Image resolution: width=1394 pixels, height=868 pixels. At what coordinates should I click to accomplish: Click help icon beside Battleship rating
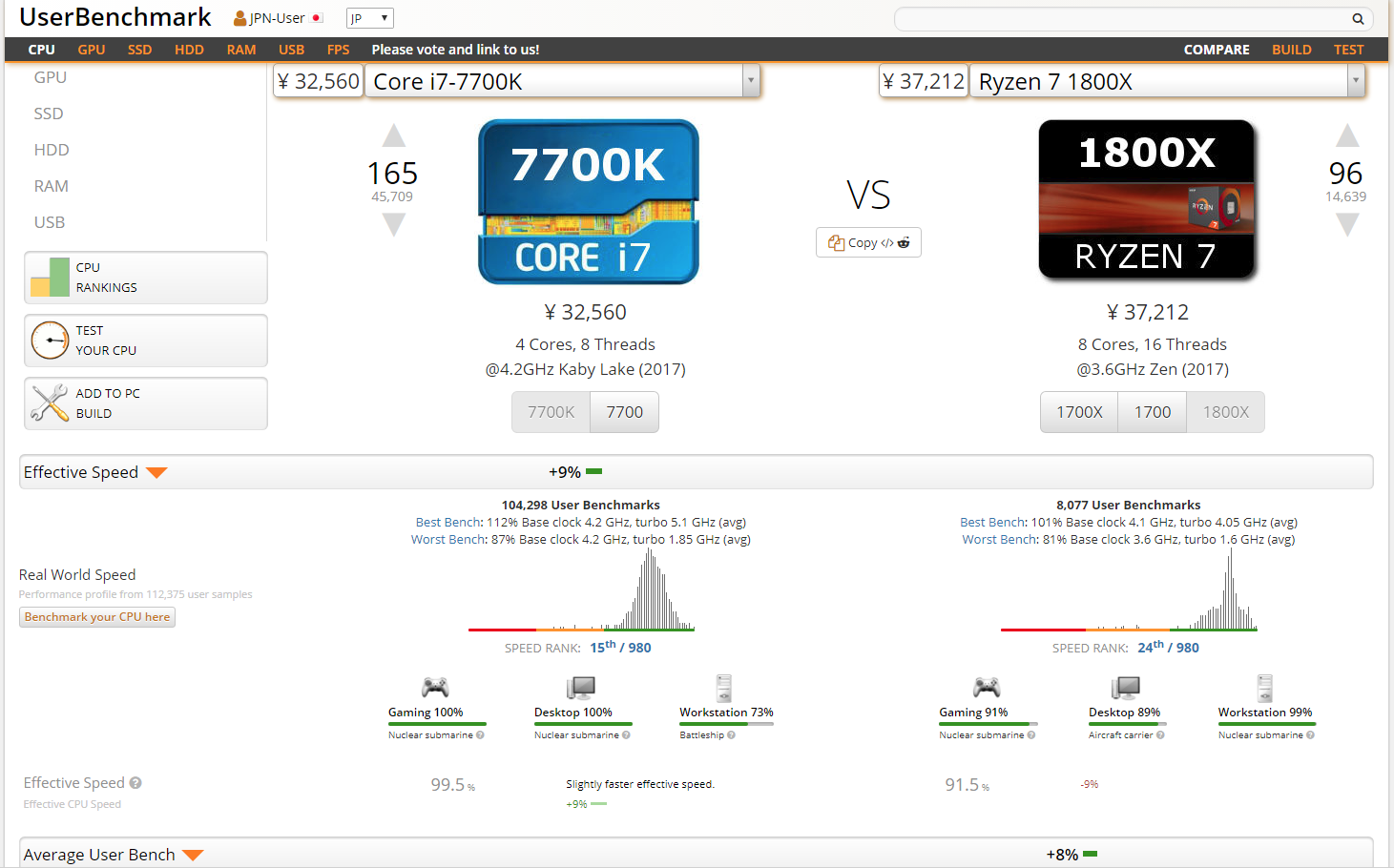(x=731, y=735)
